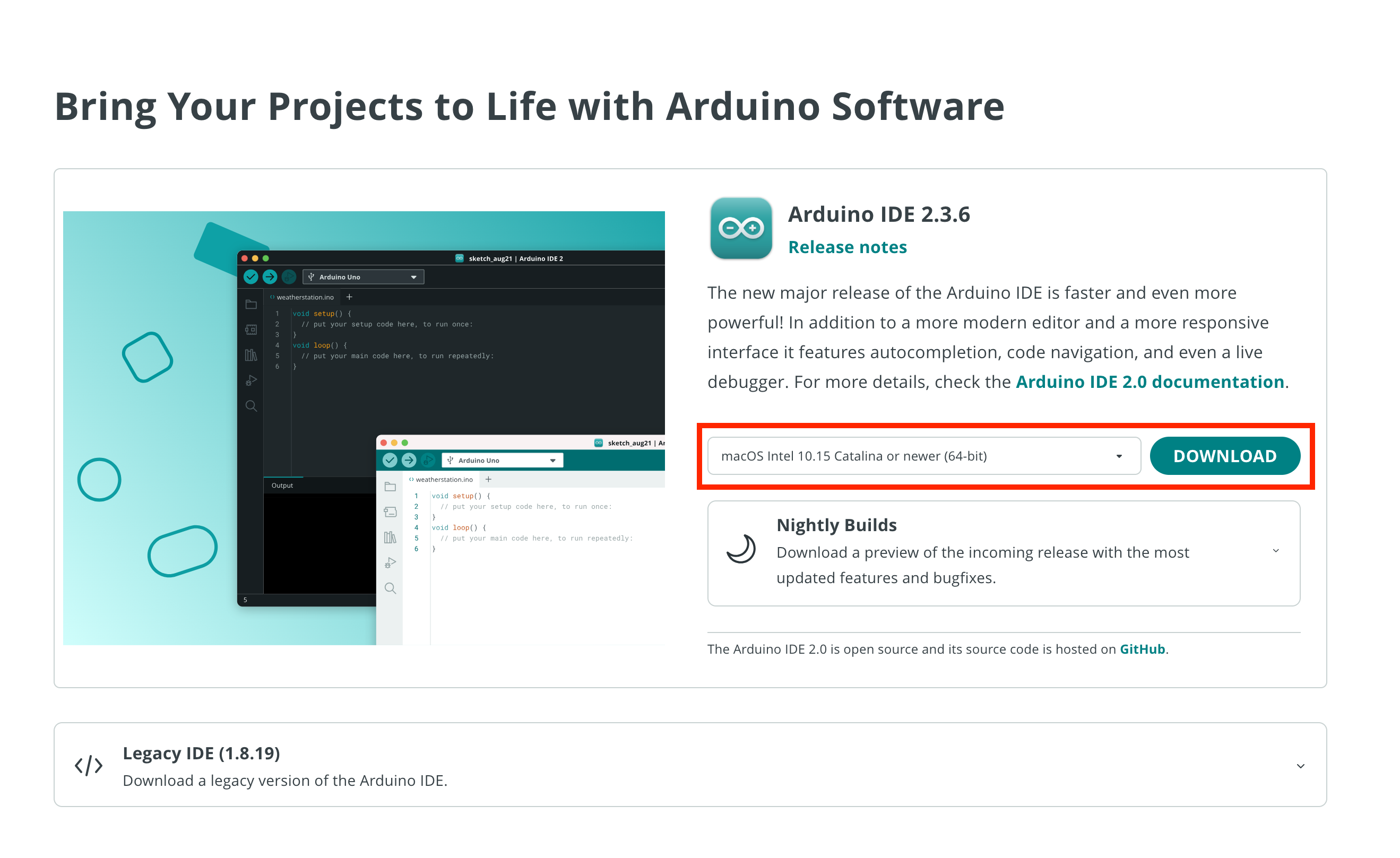Click the boards manager icon in dark sidebar
This screenshot has height=858, width=1400.
tap(250, 330)
